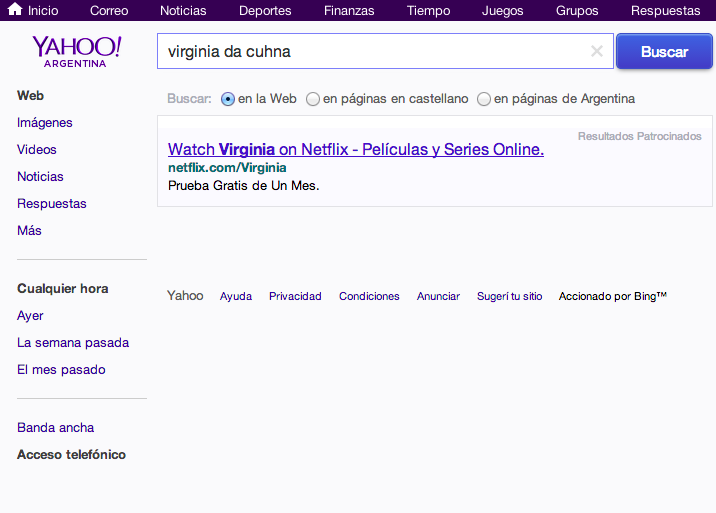Open Noticias in the top navigation bar
The height and width of the screenshot is (513, 716).
[x=183, y=11]
